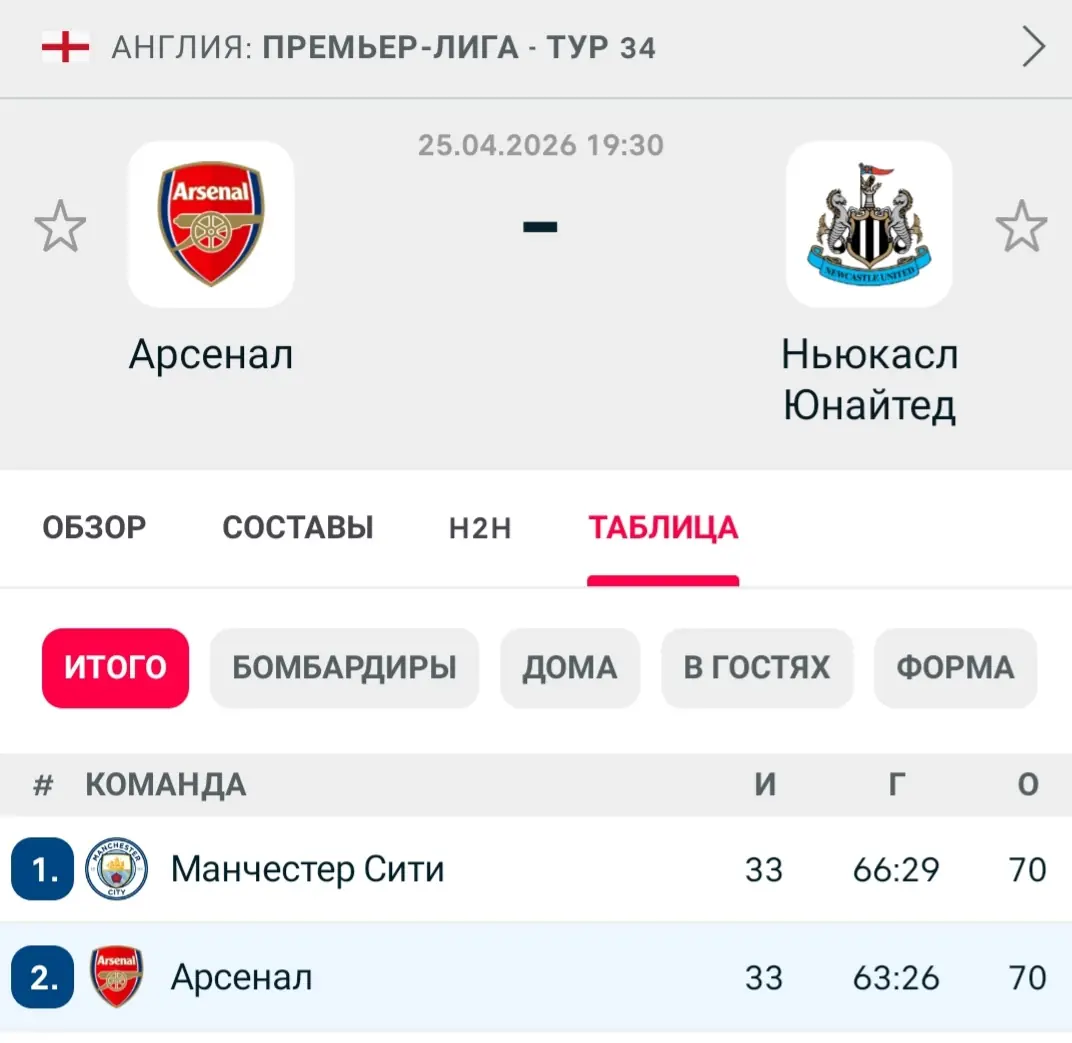Tap Manchester City logo in standings table
Screen dimensions: 1072x1043
[116, 869]
